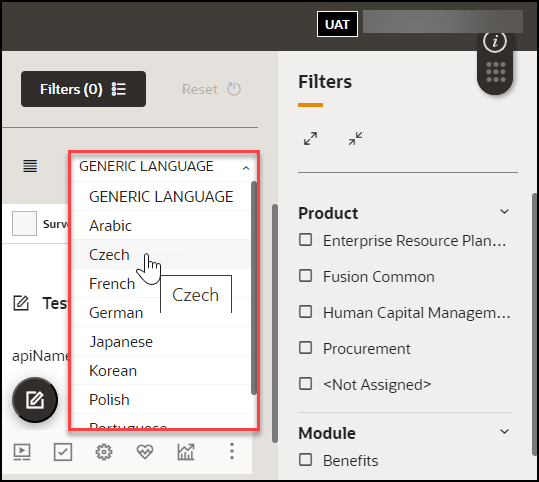Click the apiName label text

[x=41, y=355]
